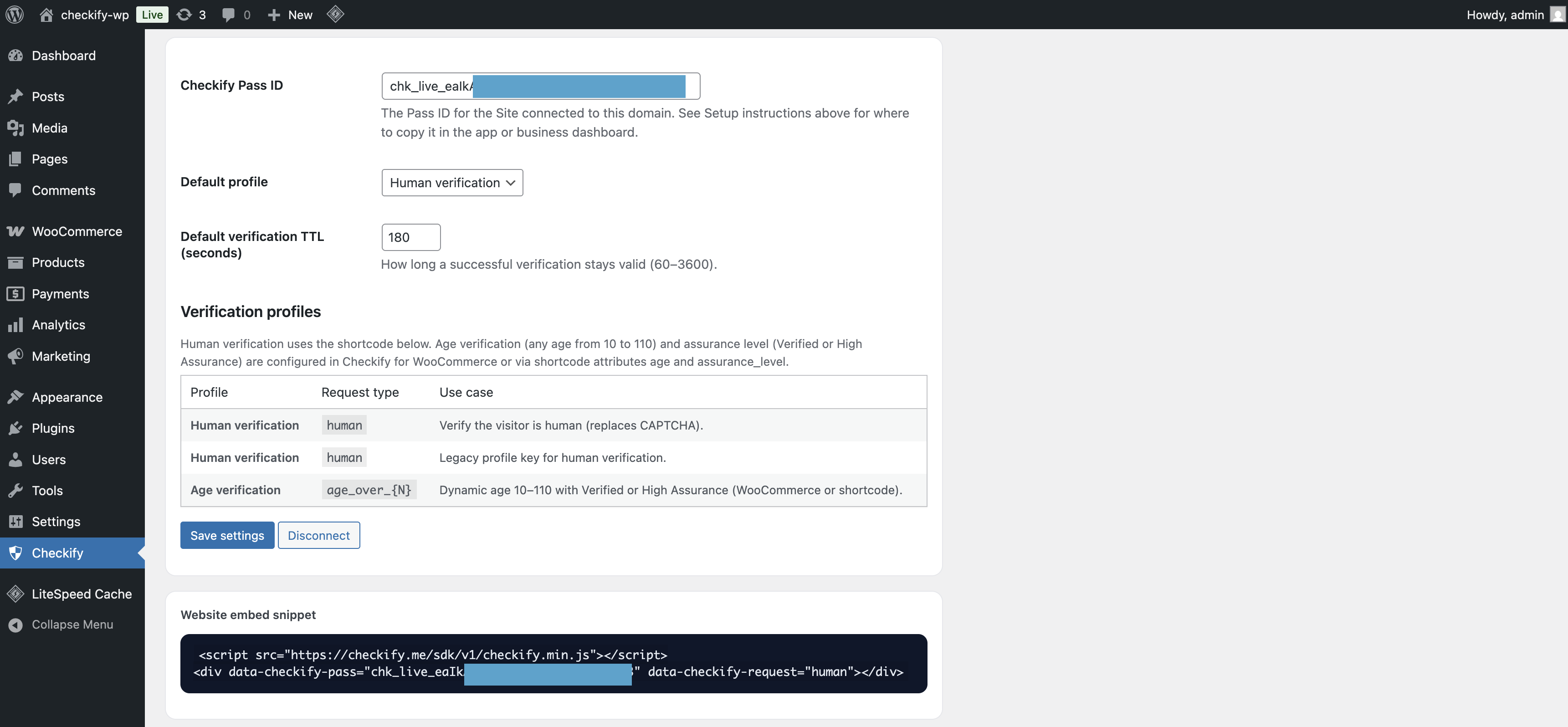Viewport: 1568px width, 727px height.
Task: Click the Checkify Pass ID input field
Action: coord(541,86)
